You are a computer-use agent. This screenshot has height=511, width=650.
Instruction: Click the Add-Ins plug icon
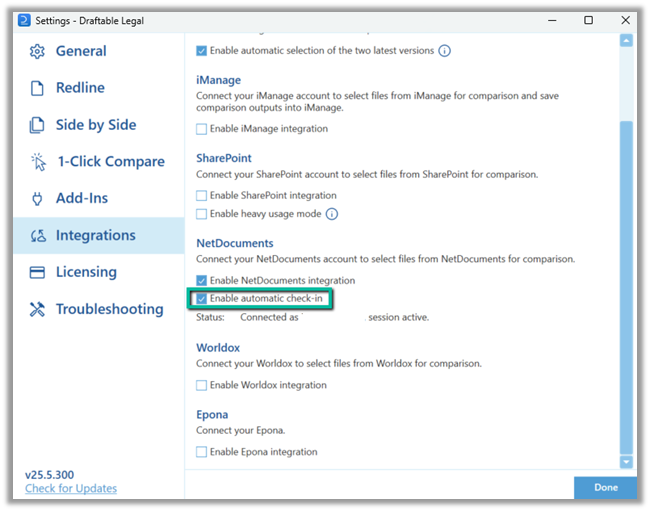click(x=37, y=199)
